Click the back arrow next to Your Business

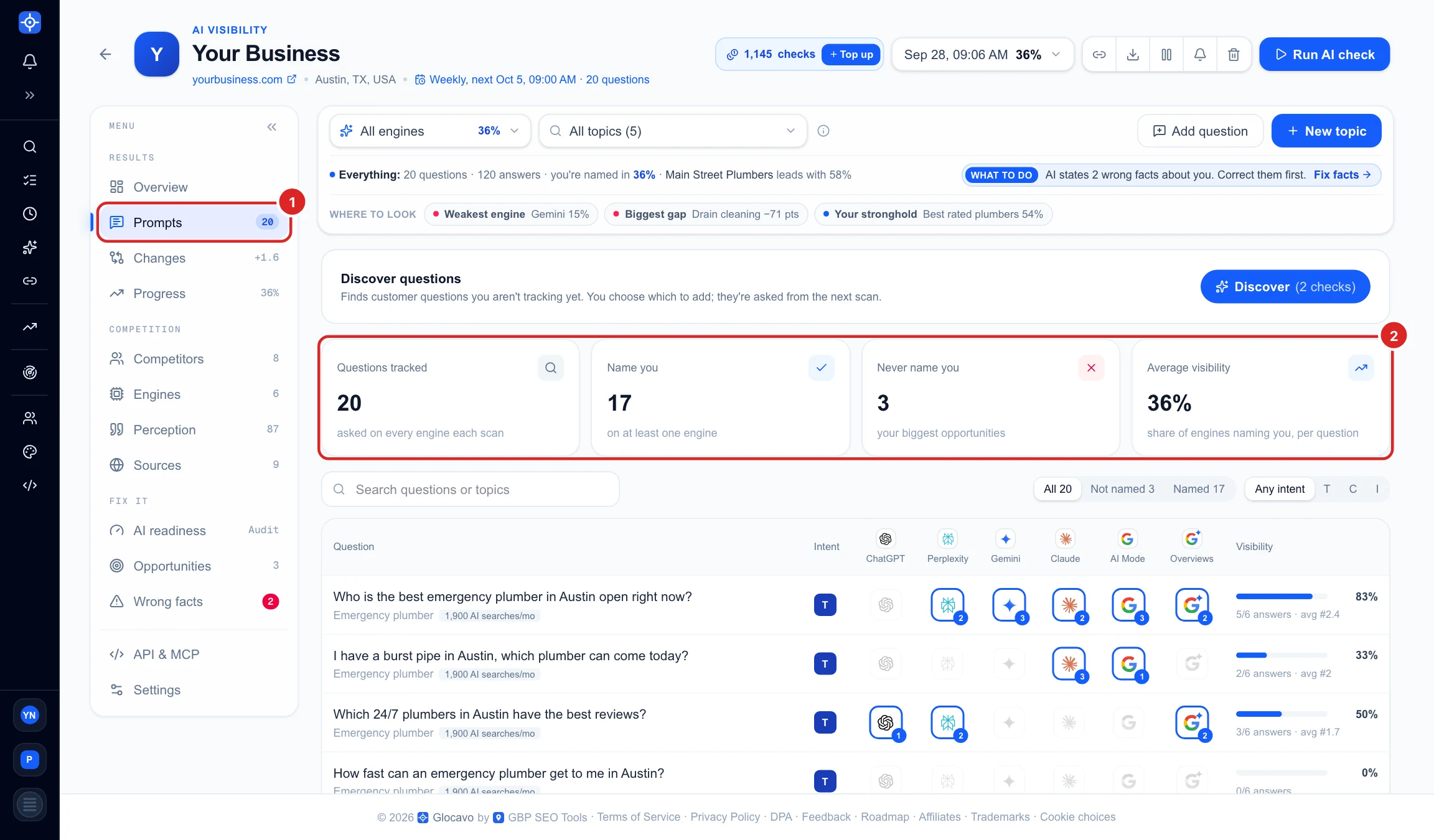(105, 54)
